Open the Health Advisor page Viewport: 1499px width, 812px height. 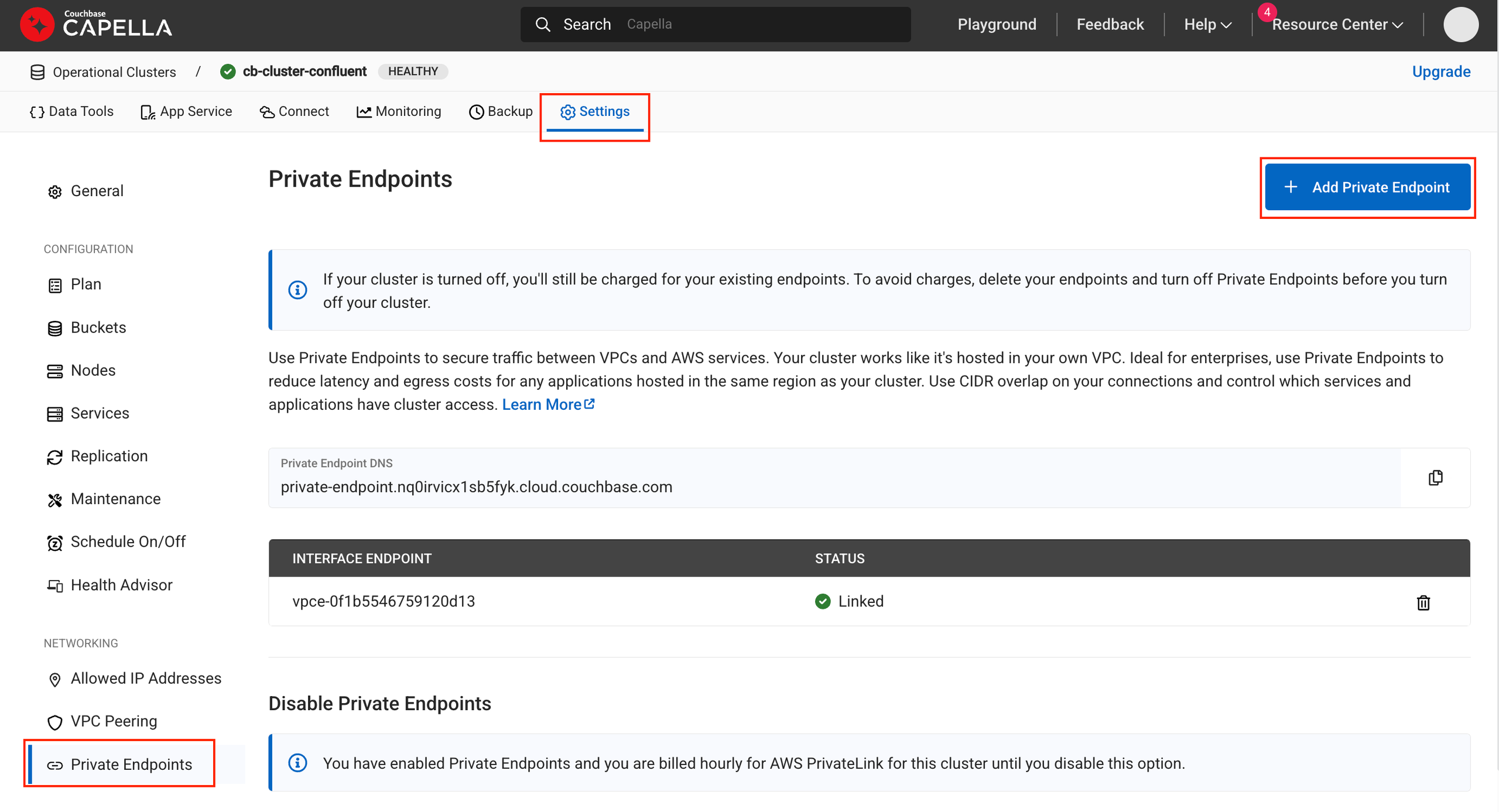[x=121, y=585]
